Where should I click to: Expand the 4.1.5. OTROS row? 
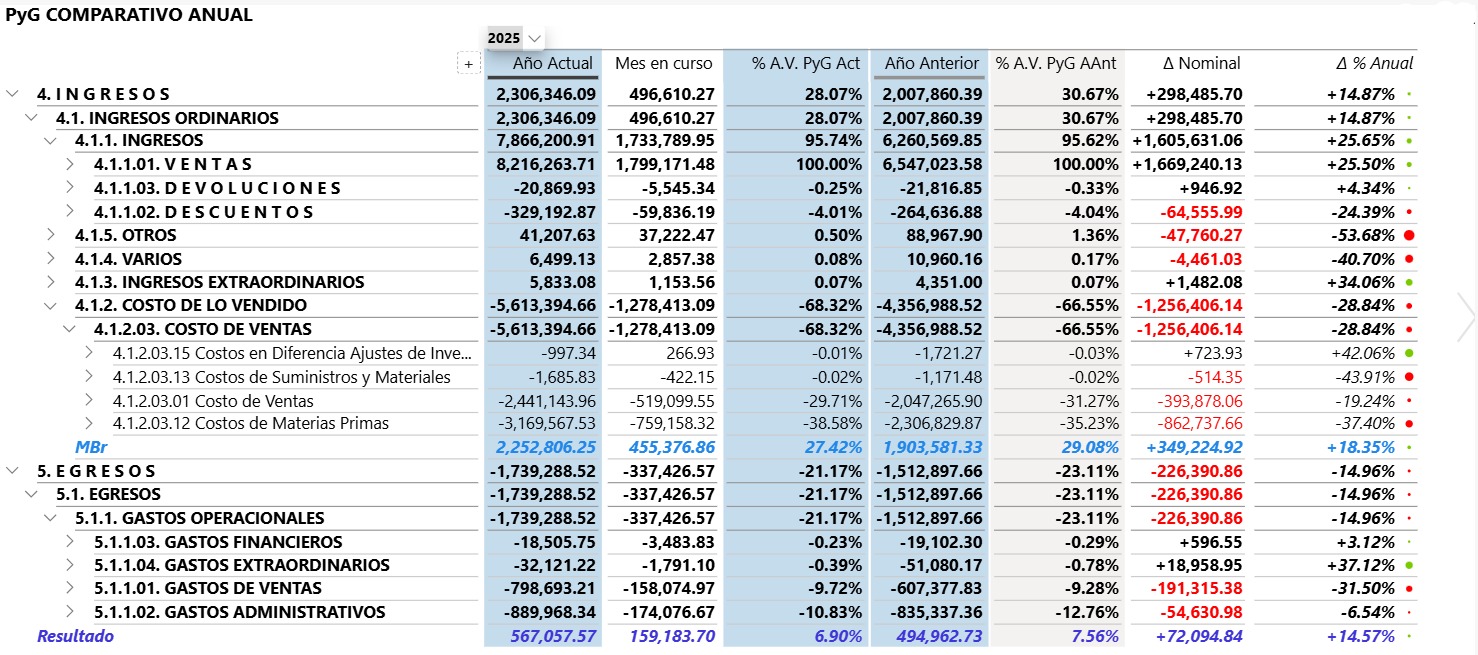click(51, 235)
